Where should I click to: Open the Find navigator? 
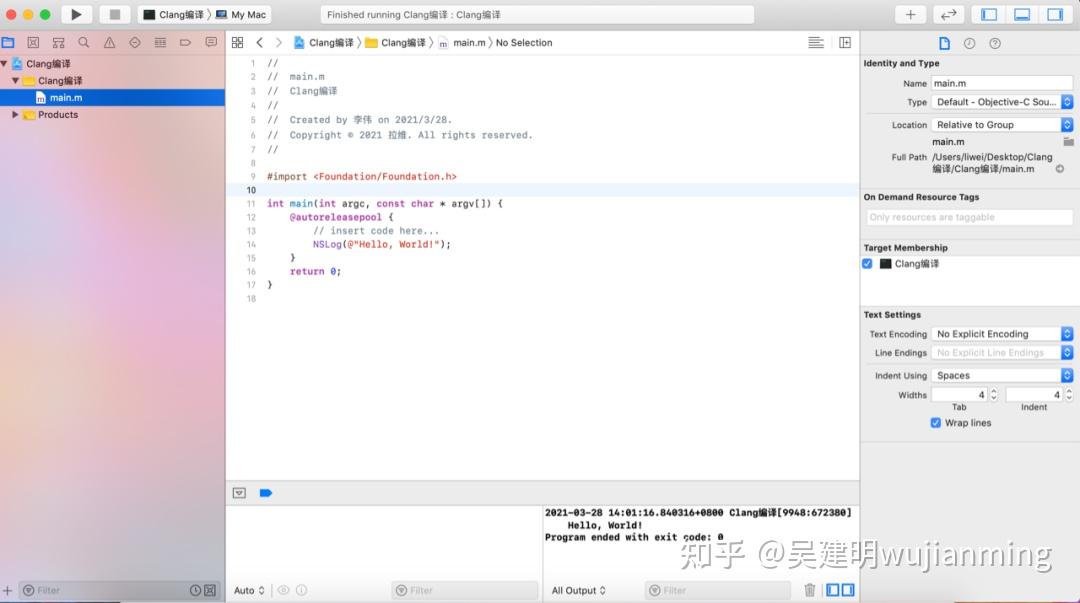point(84,43)
